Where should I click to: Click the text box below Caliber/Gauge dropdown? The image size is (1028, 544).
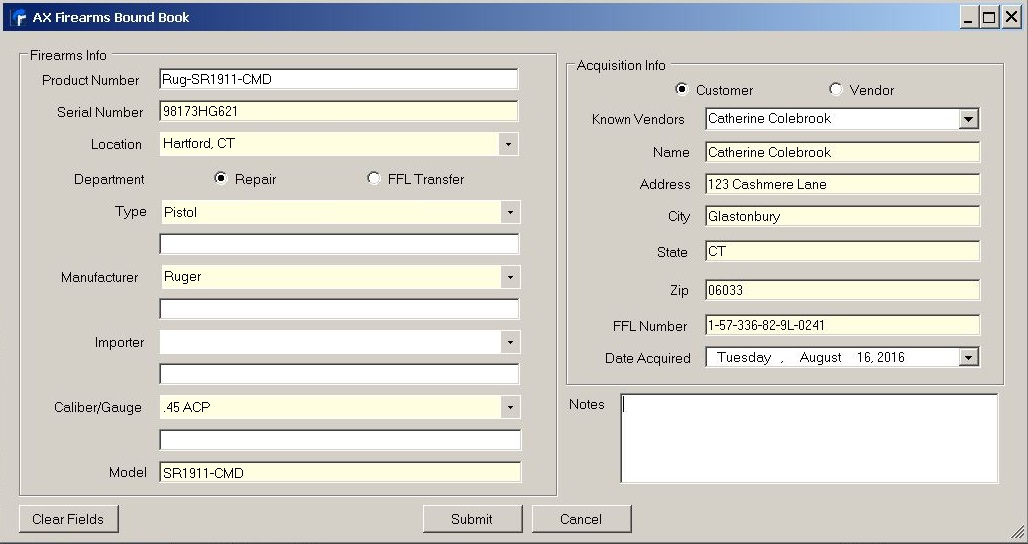340,440
